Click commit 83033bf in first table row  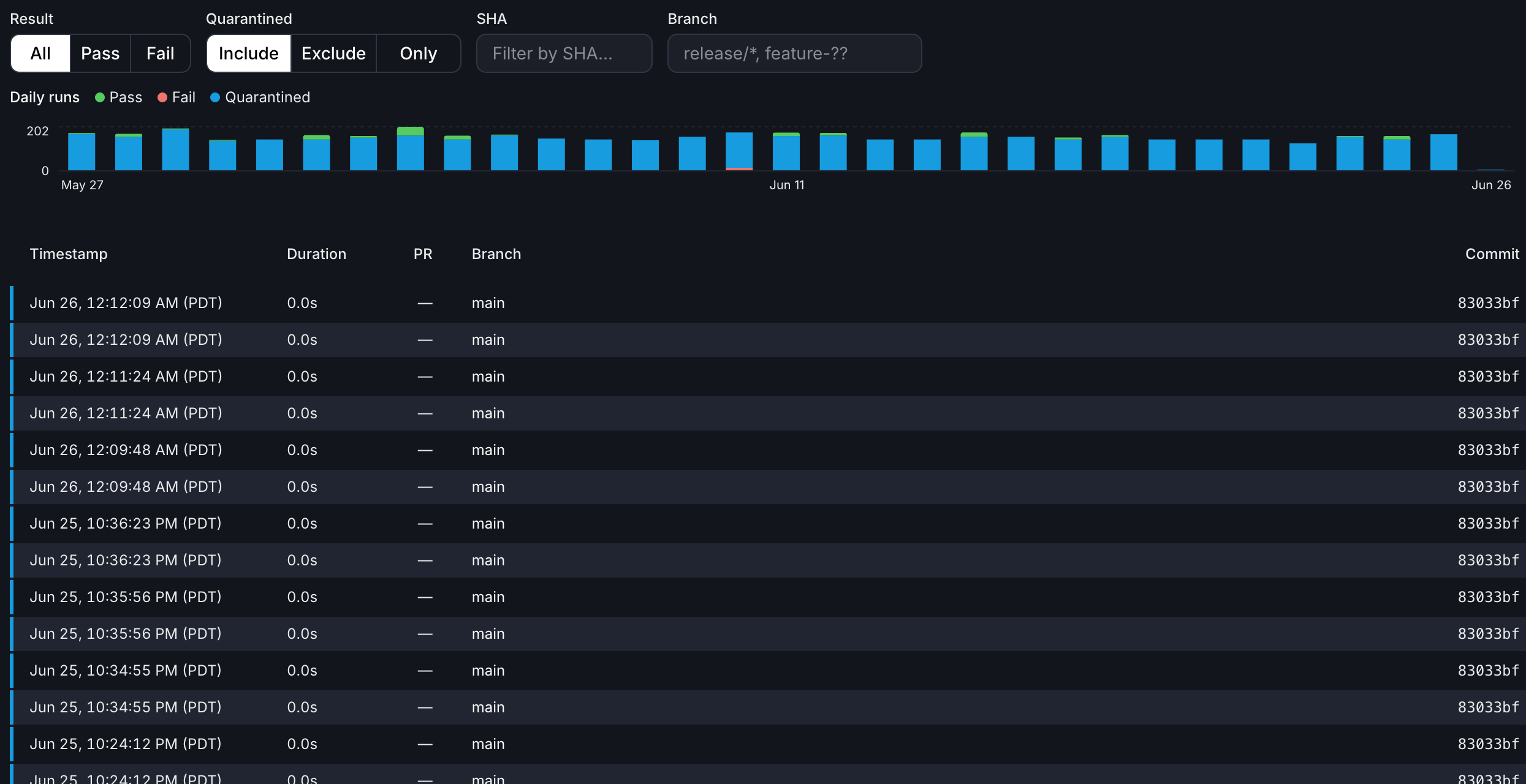pos(1488,303)
